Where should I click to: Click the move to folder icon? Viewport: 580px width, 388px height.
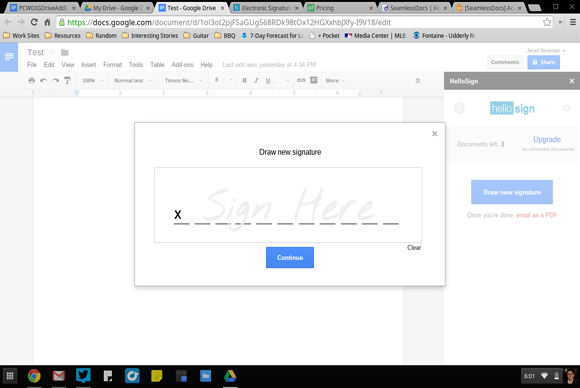point(65,52)
